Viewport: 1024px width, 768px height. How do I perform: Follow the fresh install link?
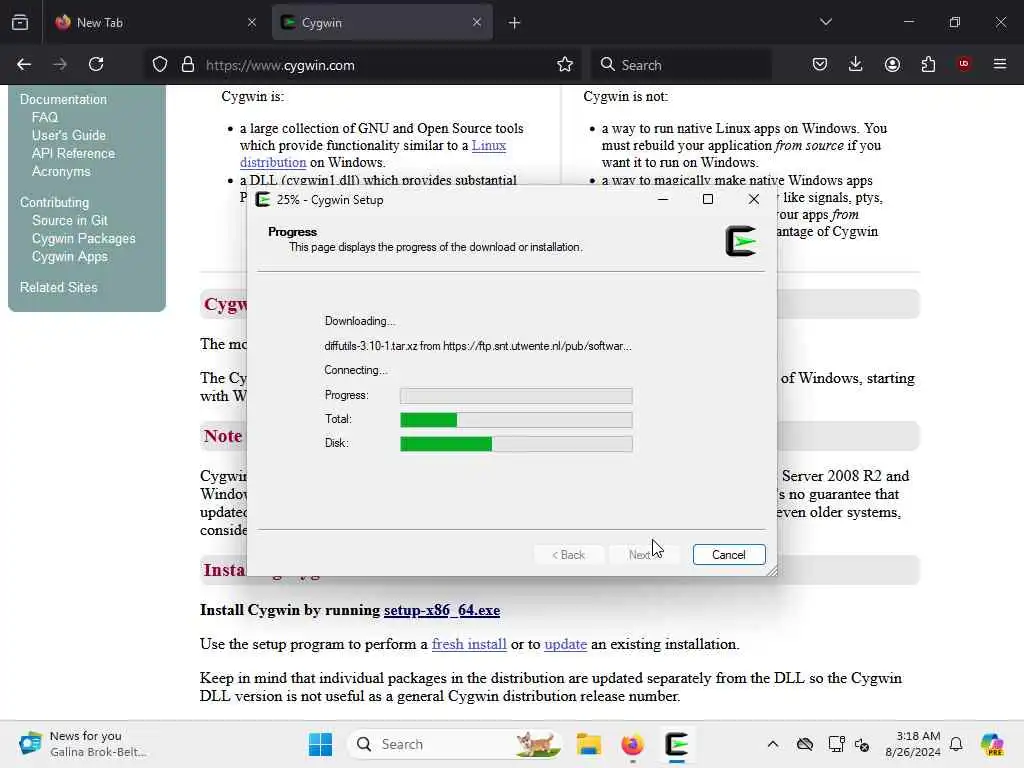(469, 644)
